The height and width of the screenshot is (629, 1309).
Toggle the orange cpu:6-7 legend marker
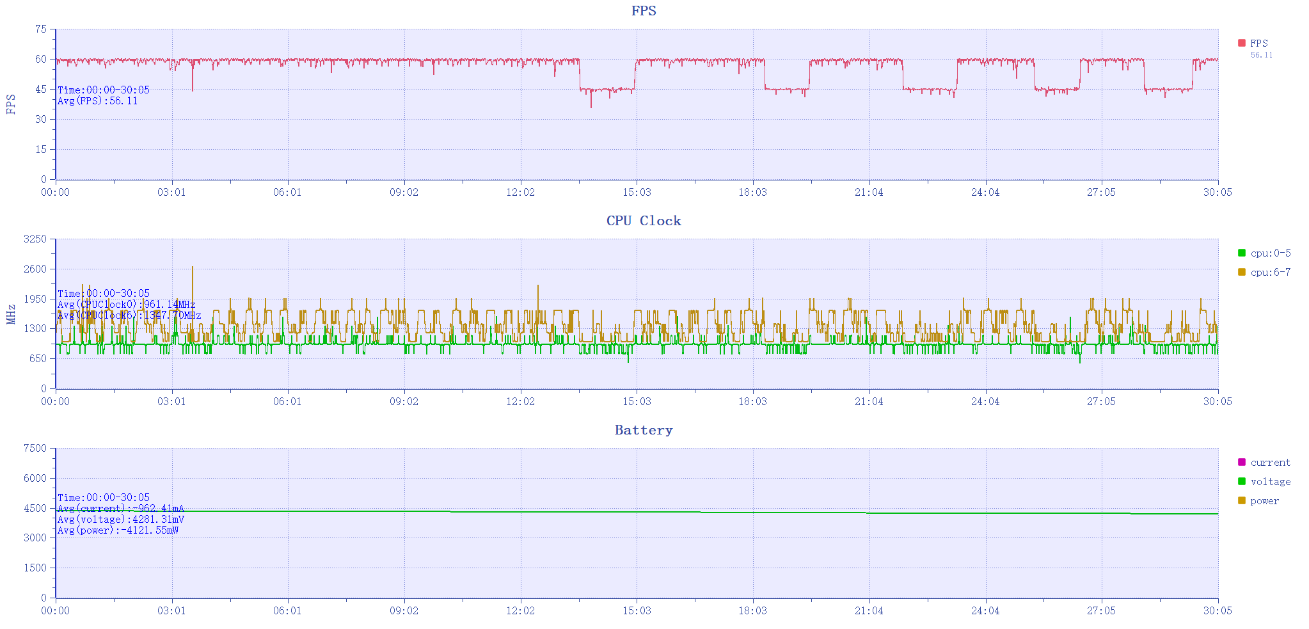pyautogui.click(x=1241, y=272)
